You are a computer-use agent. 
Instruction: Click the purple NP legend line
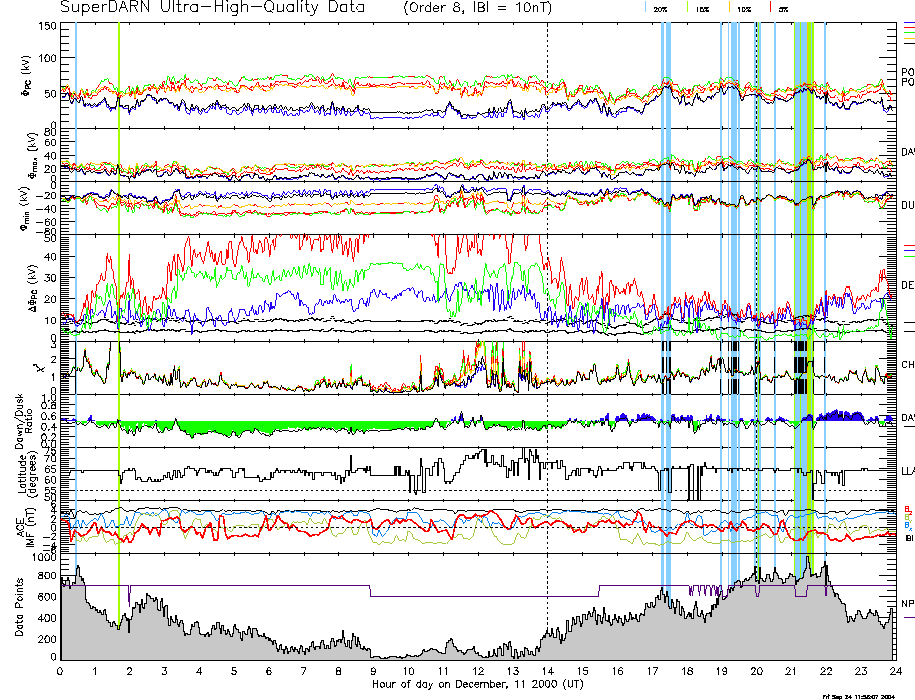909,617
